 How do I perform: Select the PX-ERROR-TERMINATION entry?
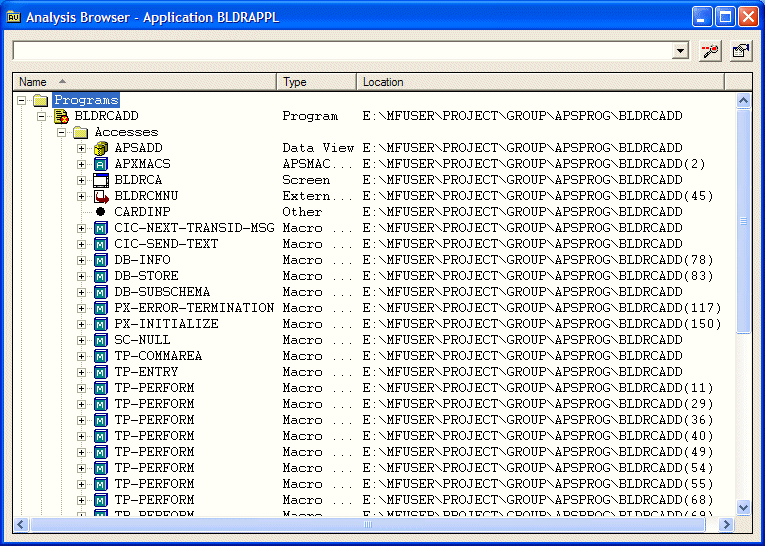(193, 308)
